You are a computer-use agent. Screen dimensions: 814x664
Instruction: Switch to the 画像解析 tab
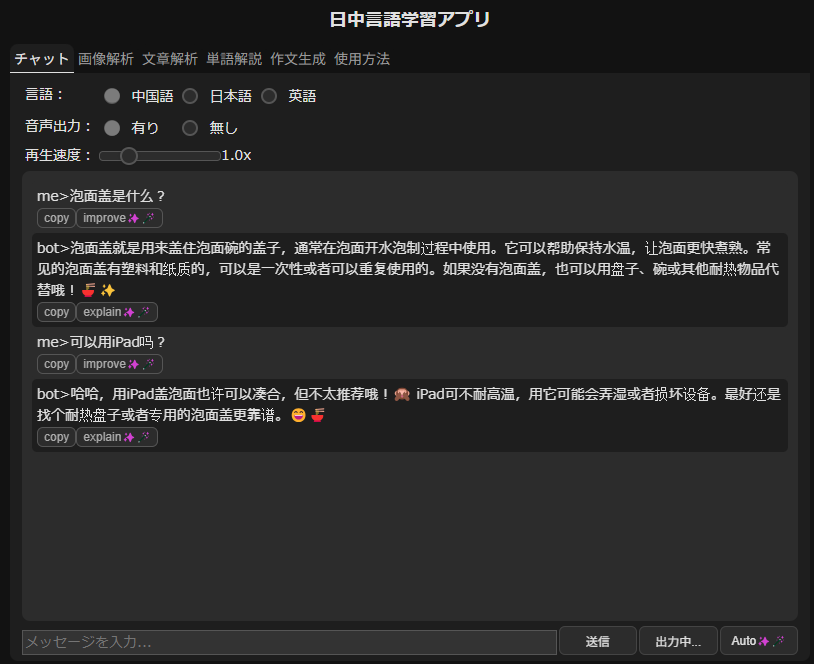tap(105, 59)
